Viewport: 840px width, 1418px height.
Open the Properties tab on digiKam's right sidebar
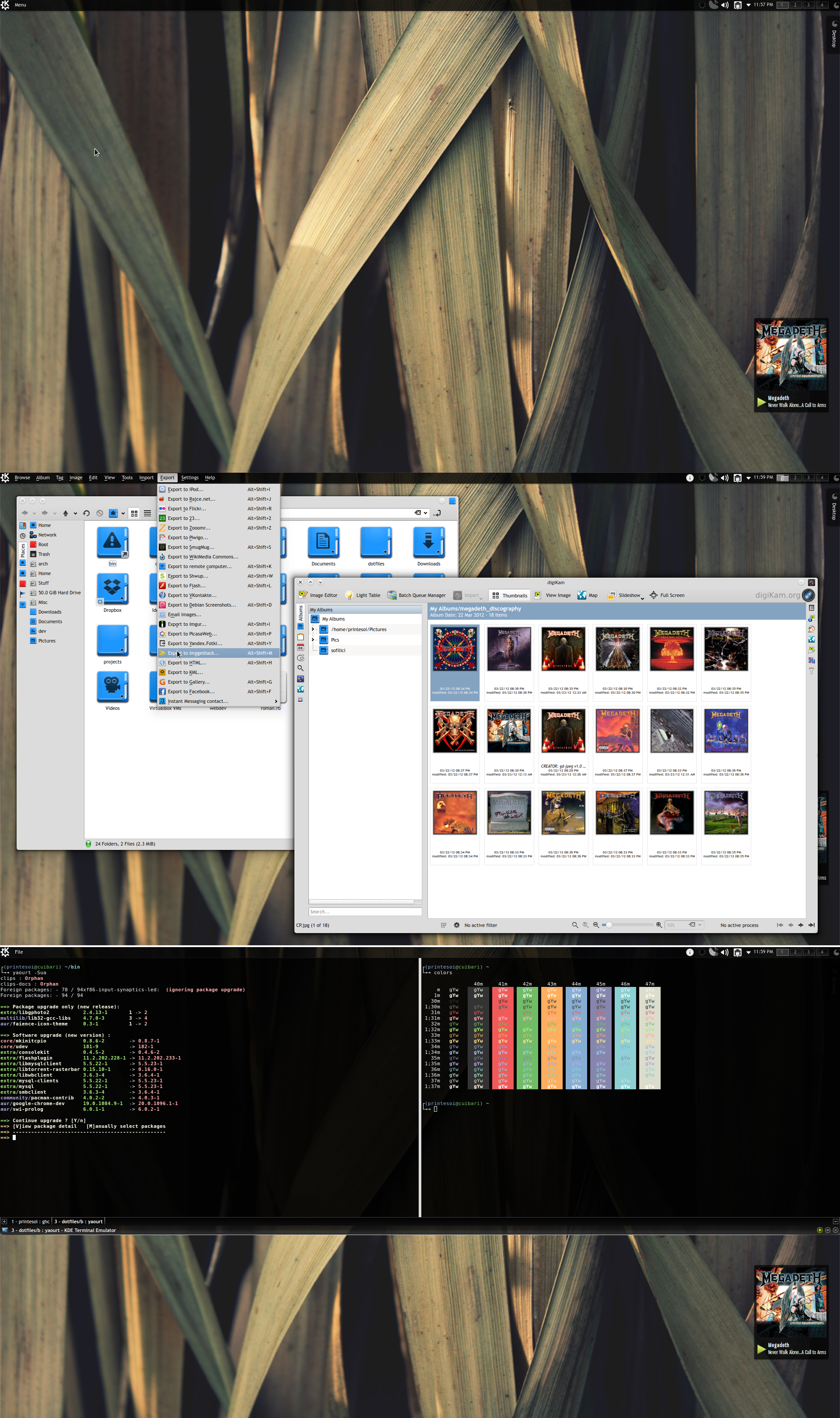(811, 608)
